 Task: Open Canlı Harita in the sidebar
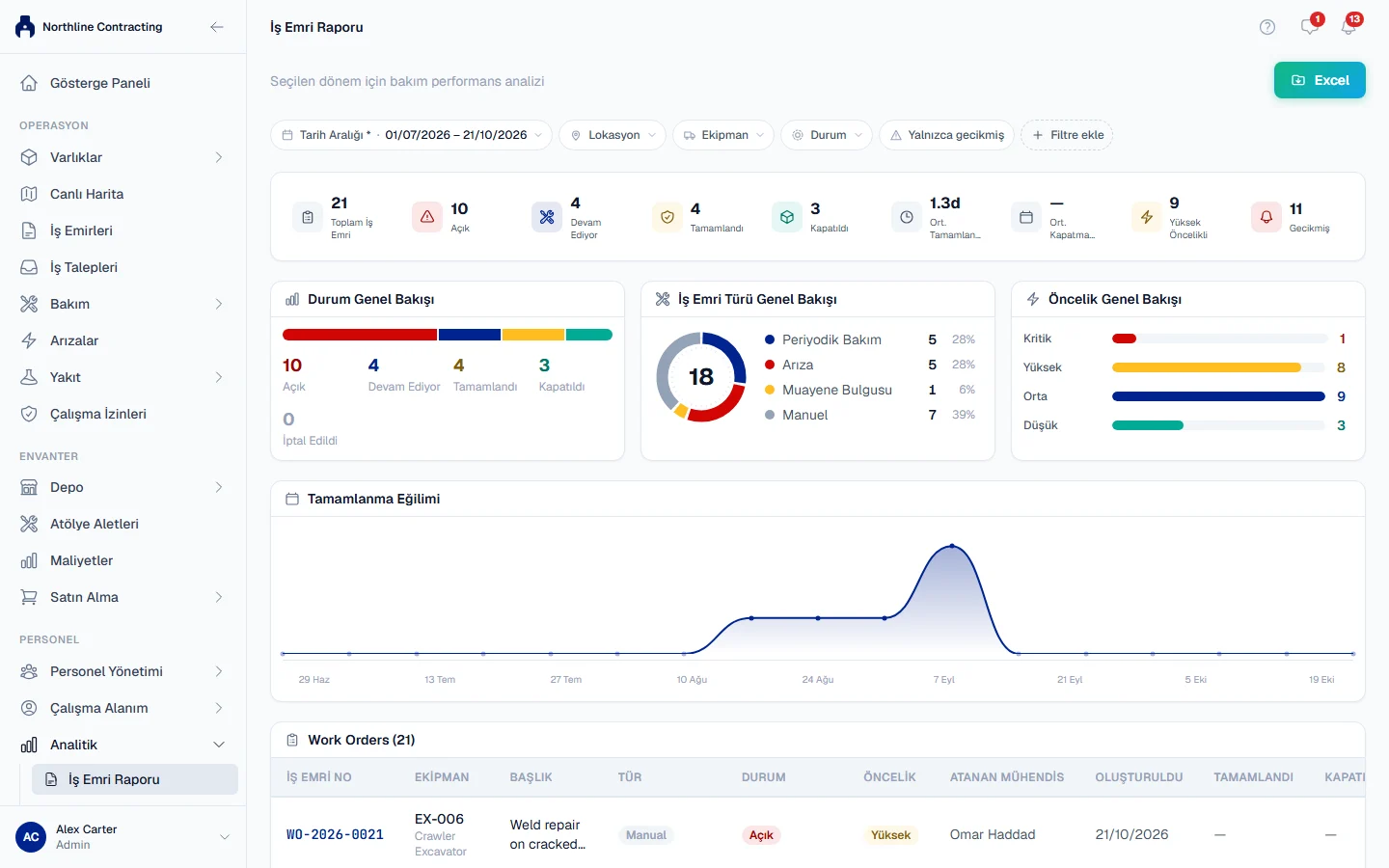pyautogui.click(x=123, y=194)
